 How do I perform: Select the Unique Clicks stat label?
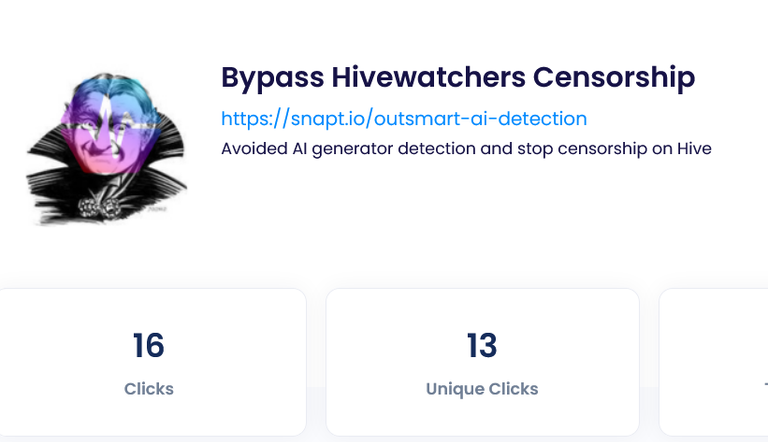(482, 389)
